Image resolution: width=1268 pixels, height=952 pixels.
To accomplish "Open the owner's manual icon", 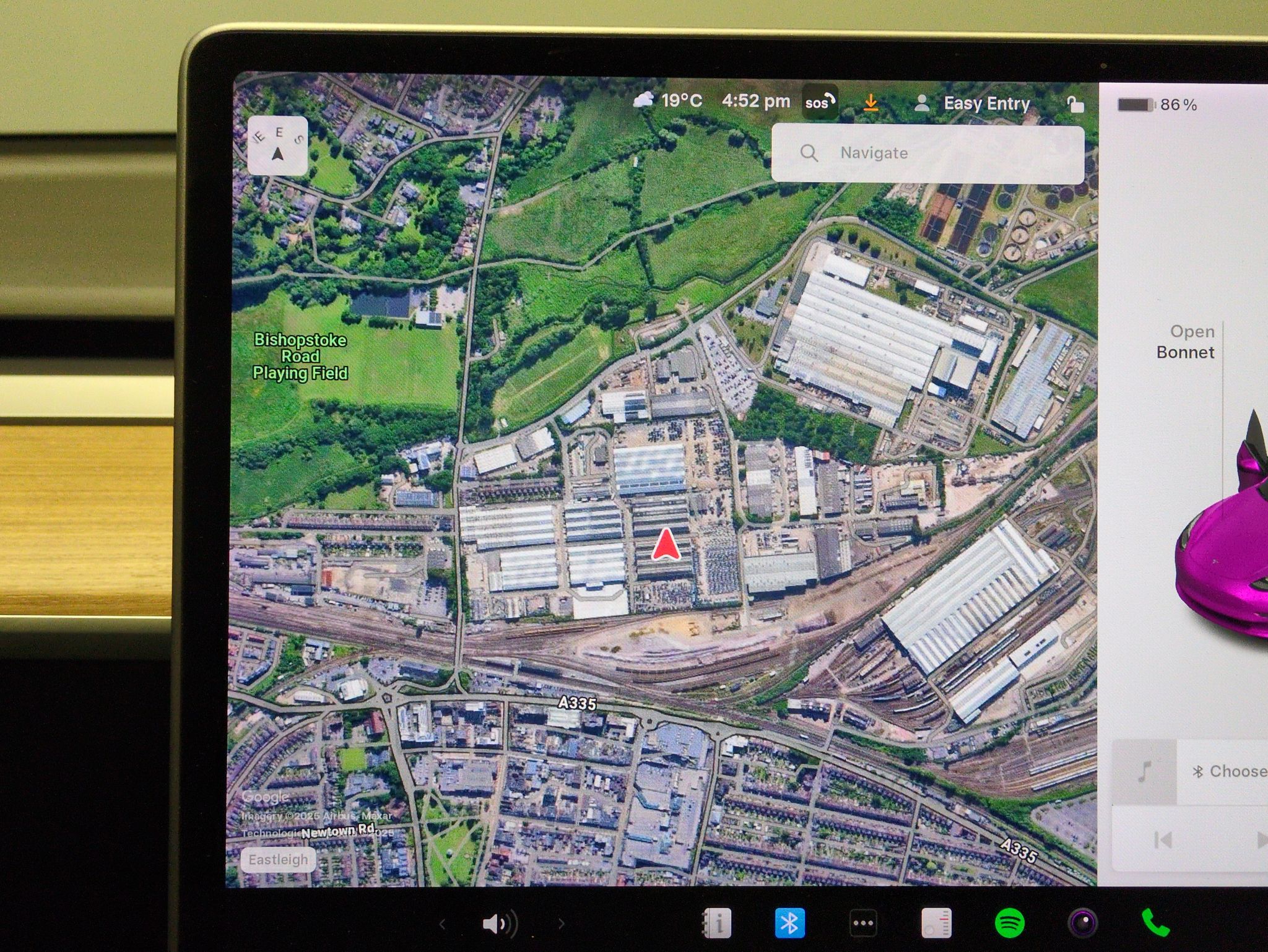I will (716, 923).
